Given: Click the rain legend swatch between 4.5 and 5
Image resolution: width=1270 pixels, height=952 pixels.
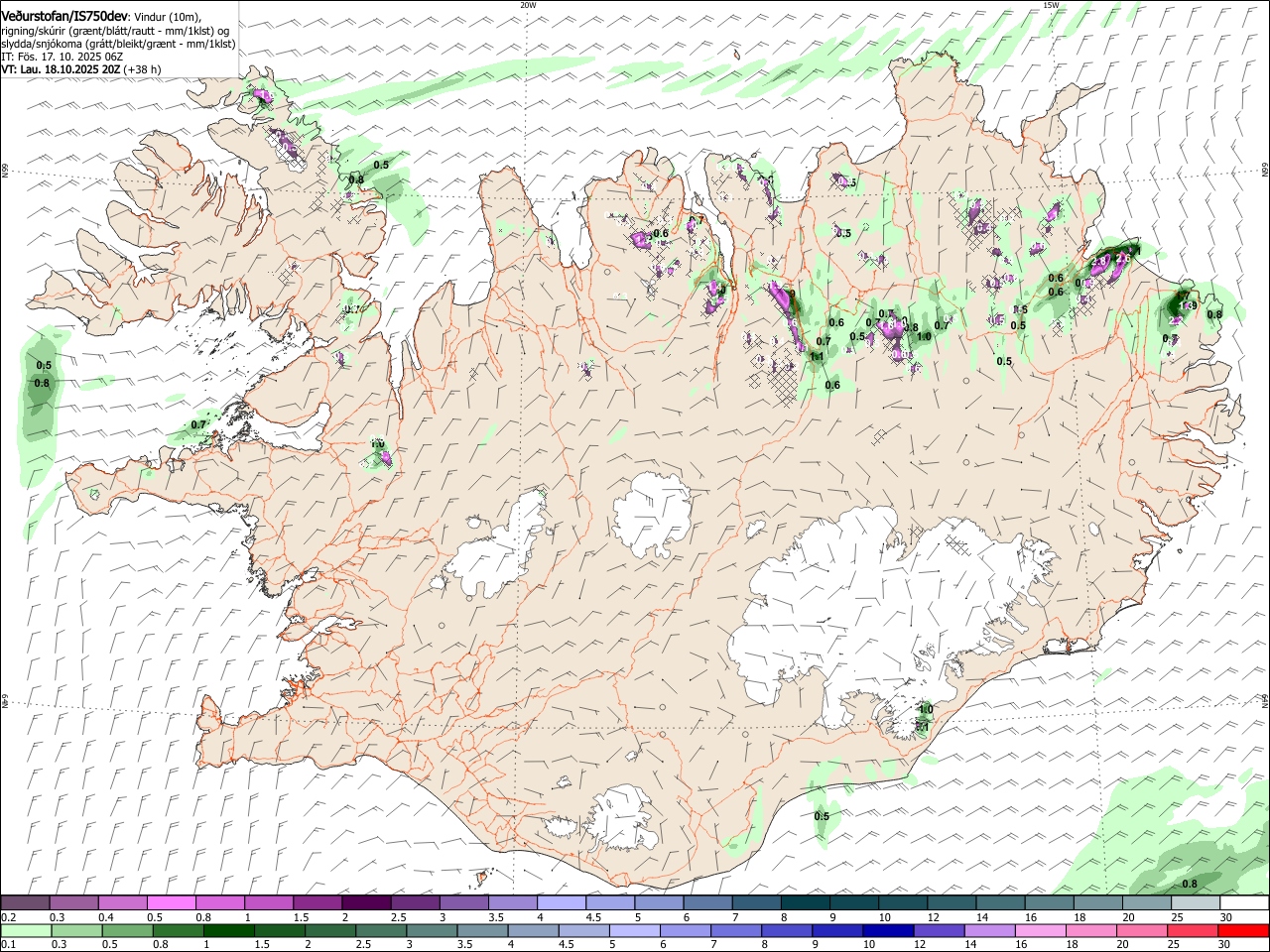Looking at the screenshot, I should (x=583, y=930).
